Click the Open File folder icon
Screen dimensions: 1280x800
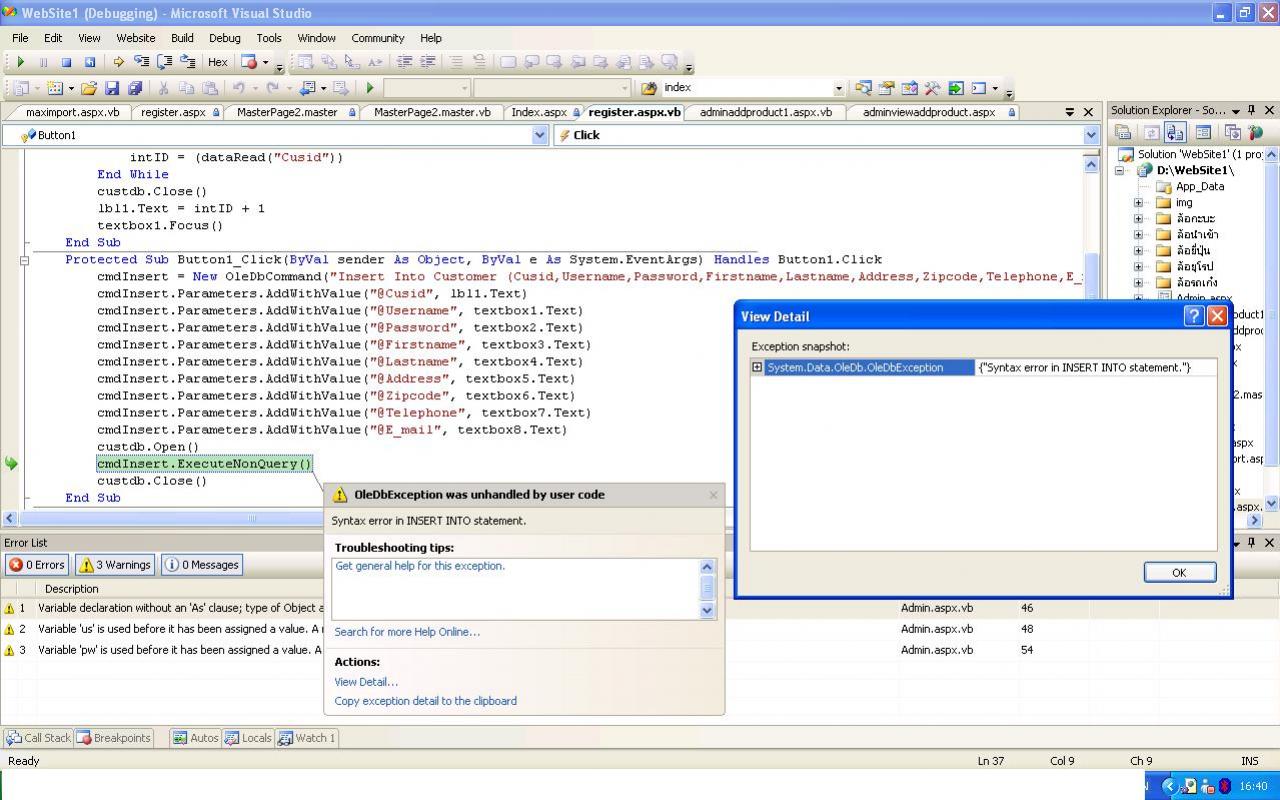pyautogui.click(x=89, y=88)
